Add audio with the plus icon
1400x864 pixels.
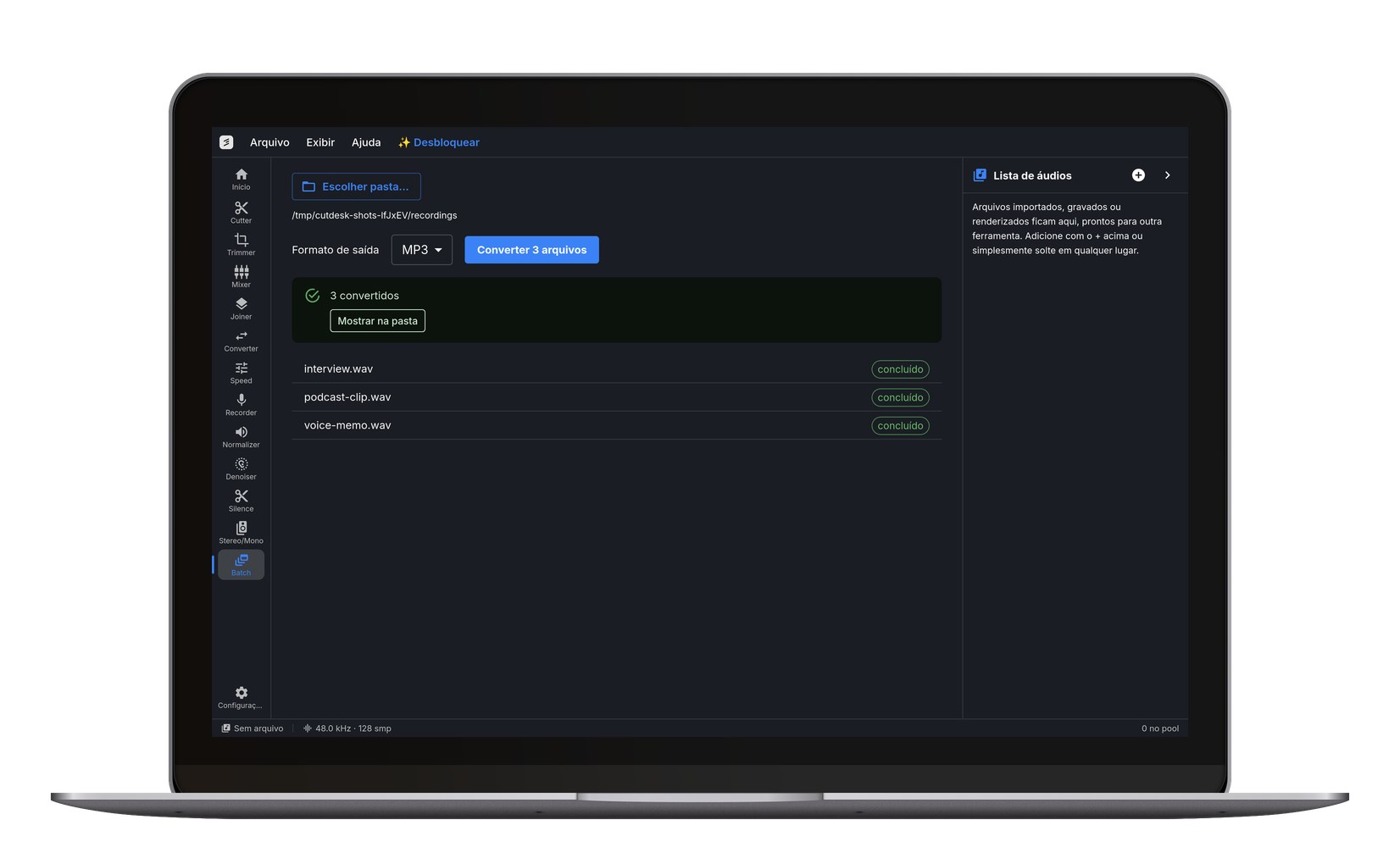[1138, 175]
